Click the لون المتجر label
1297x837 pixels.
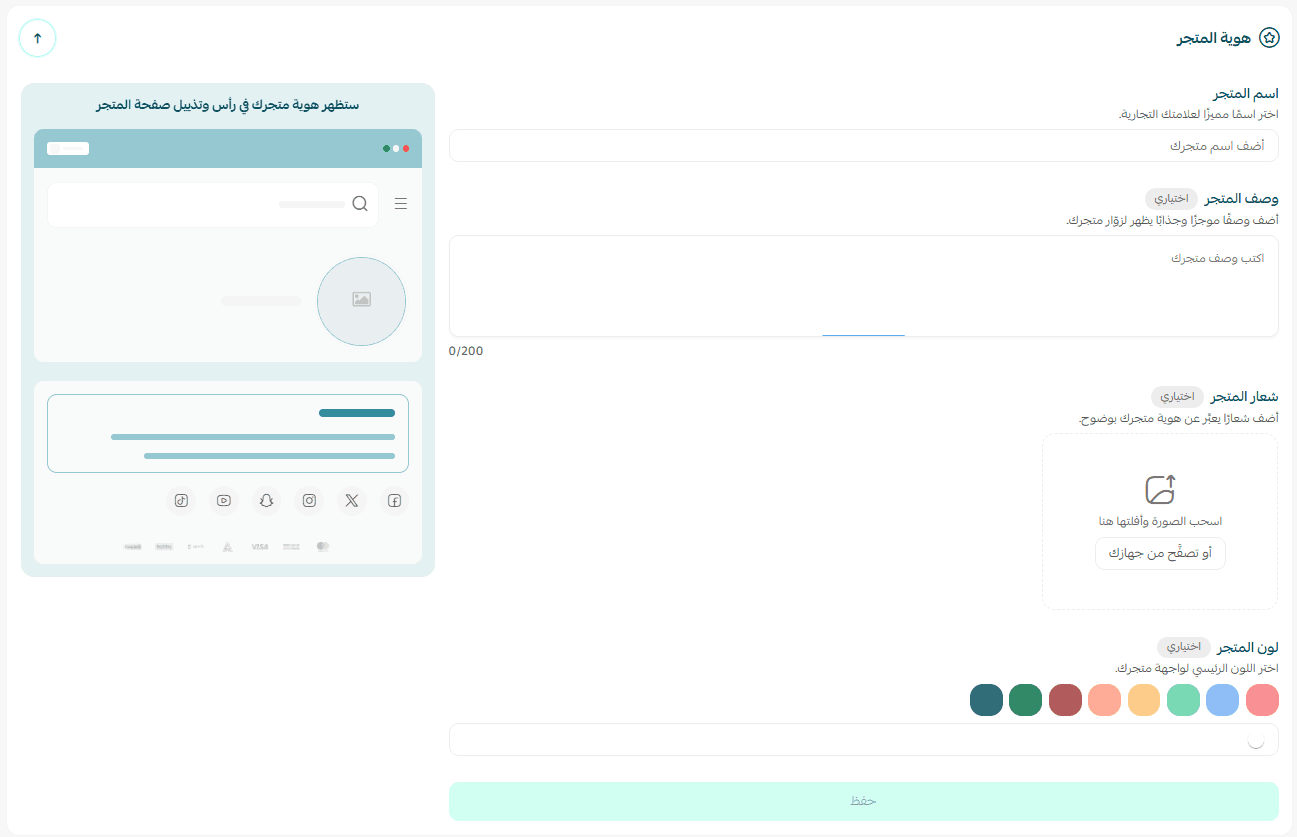click(1248, 647)
